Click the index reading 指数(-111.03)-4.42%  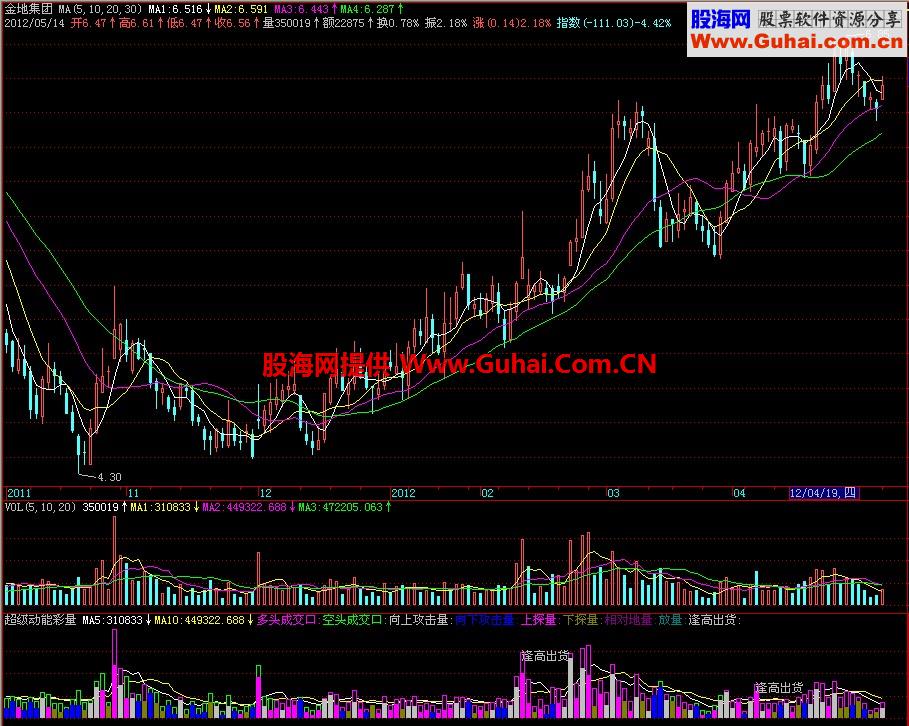coord(614,23)
